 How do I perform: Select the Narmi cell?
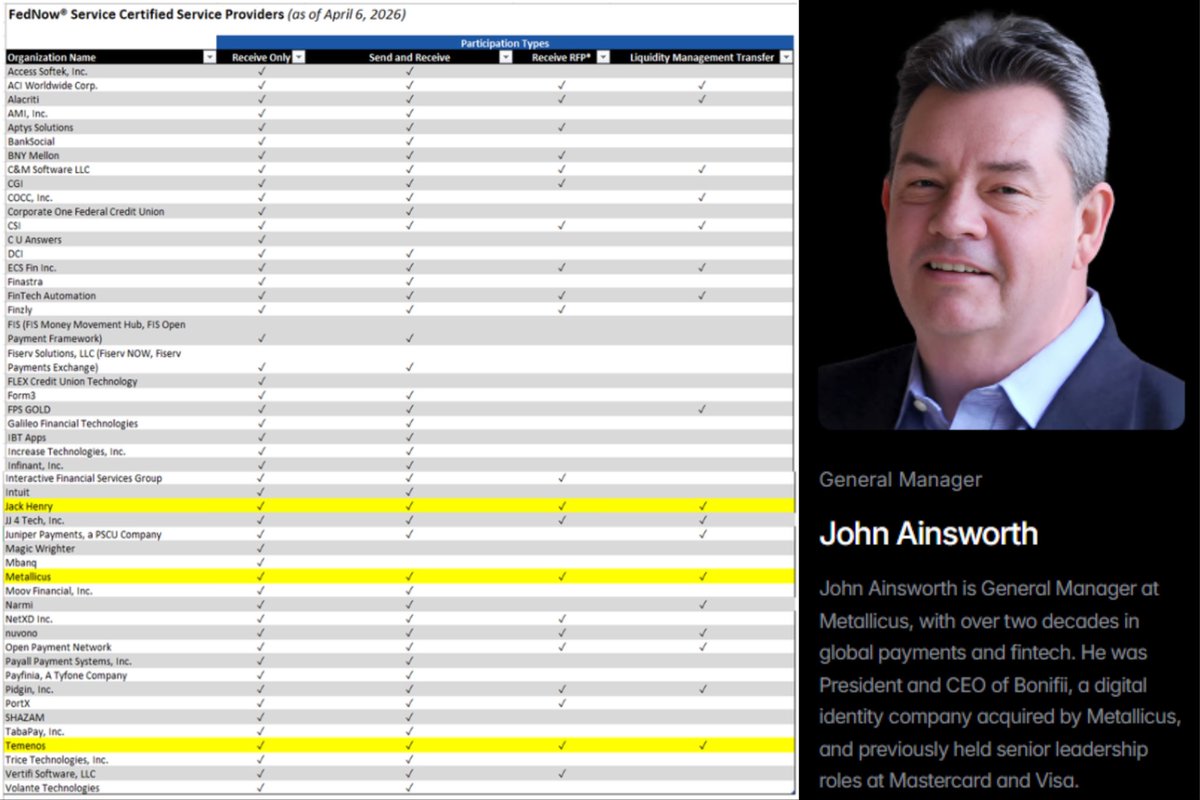coord(111,605)
